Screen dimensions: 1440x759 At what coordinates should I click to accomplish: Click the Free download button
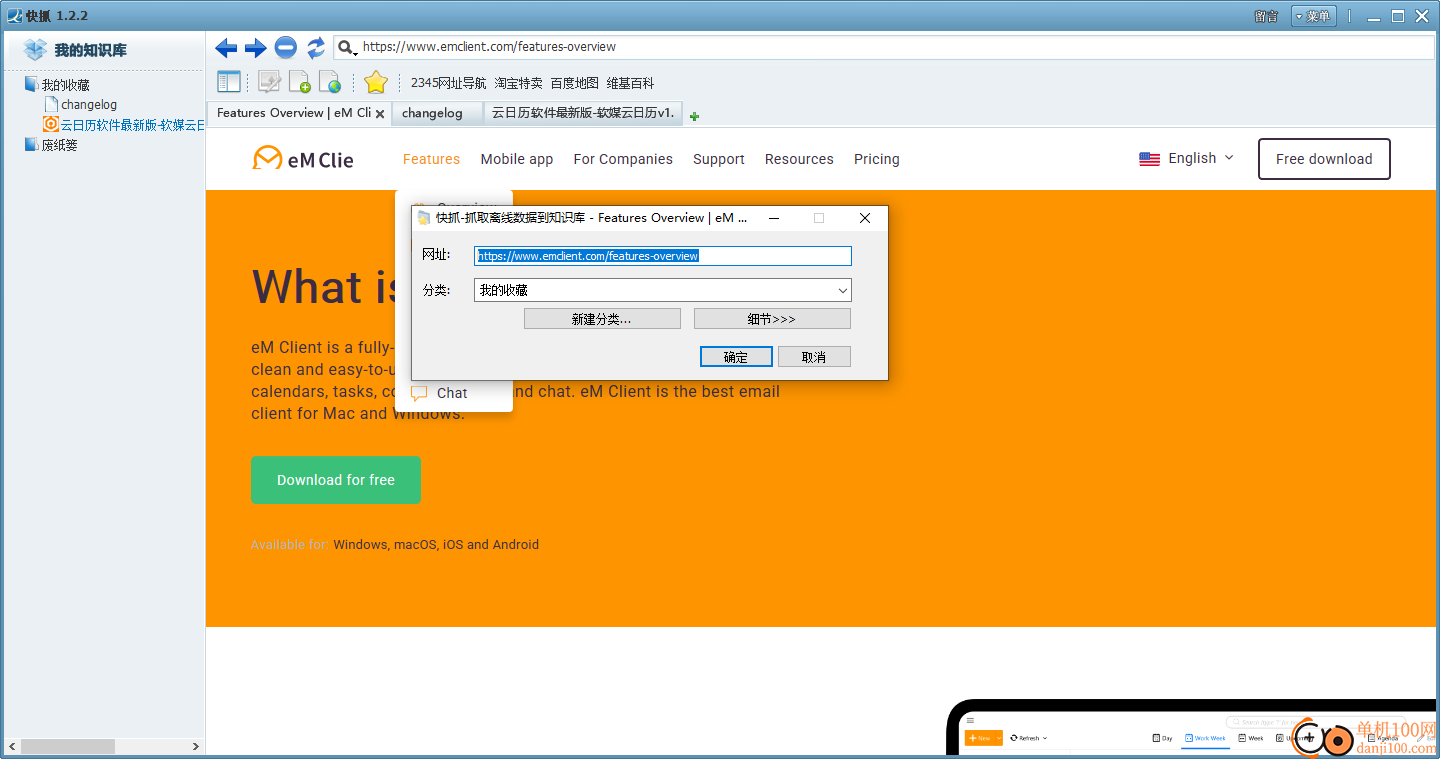1324,159
